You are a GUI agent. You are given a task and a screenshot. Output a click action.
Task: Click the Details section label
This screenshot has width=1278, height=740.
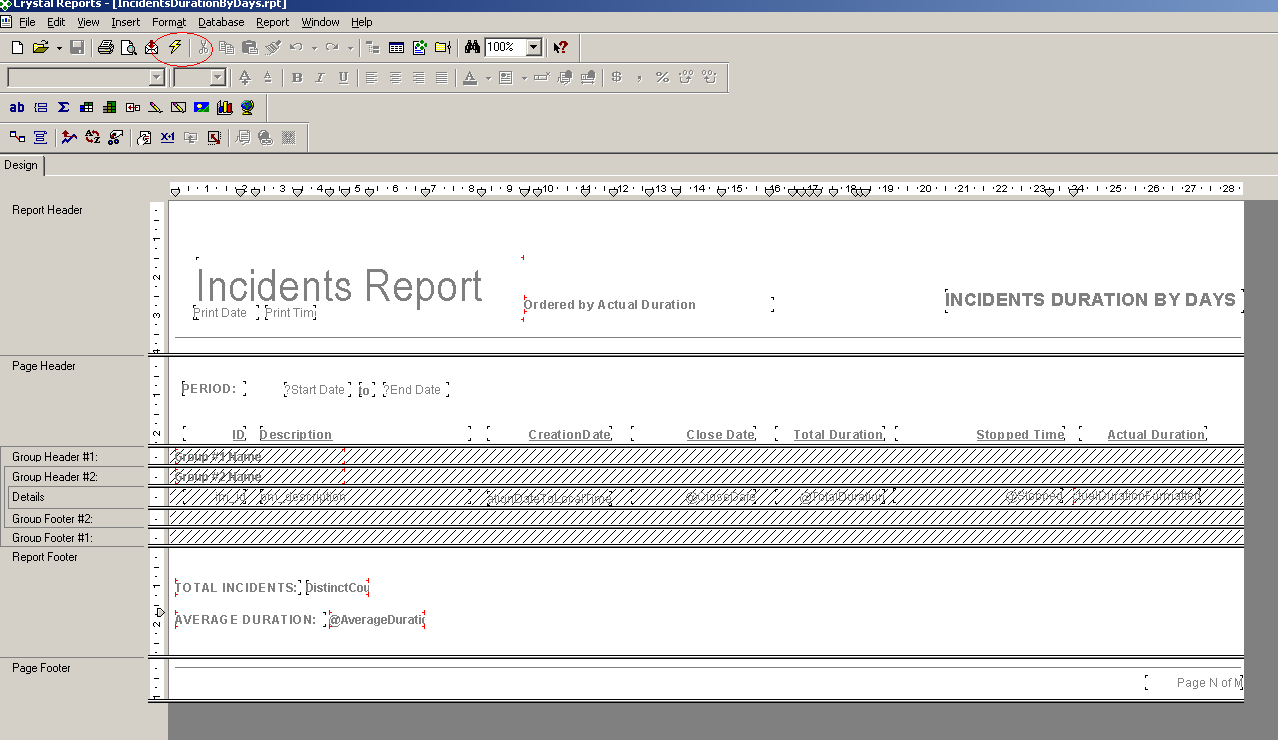(28, 497)
